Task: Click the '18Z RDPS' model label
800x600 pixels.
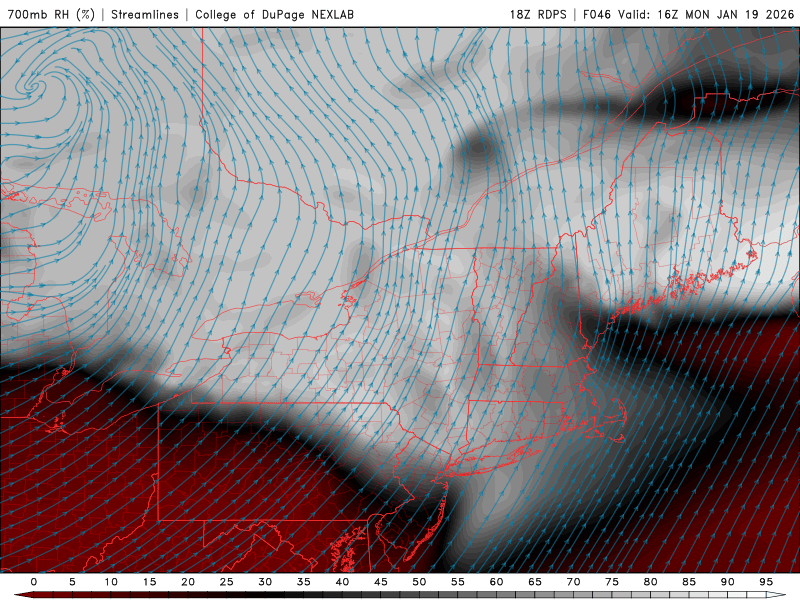Action: tap(538, 14)
